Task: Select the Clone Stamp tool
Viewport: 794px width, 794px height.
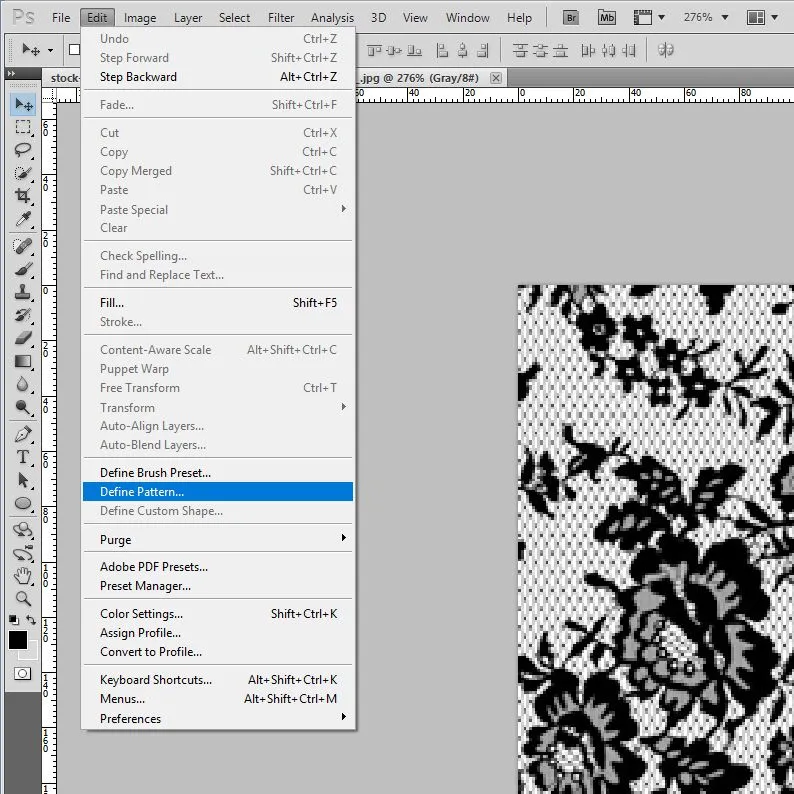Action: click(x=23, y=292)
